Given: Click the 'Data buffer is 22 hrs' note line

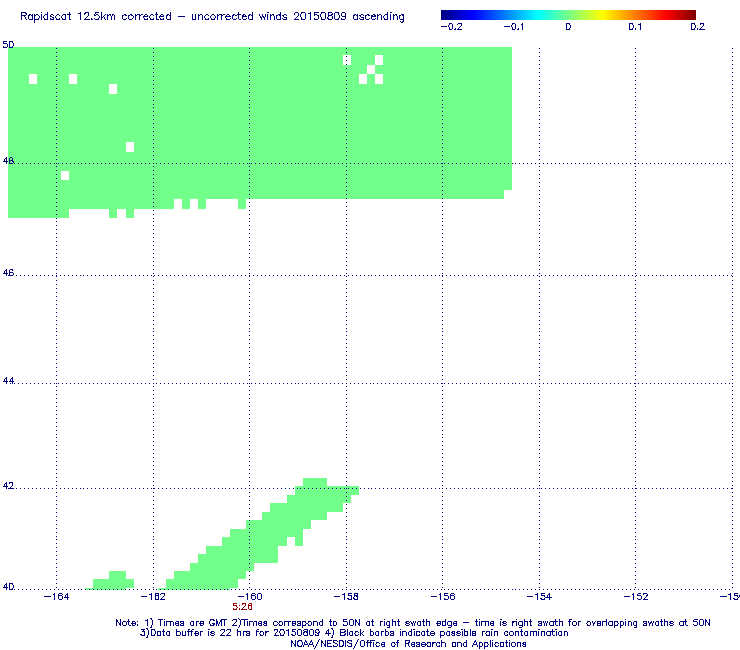Looking at the screenshot, I should click(354, 633).
